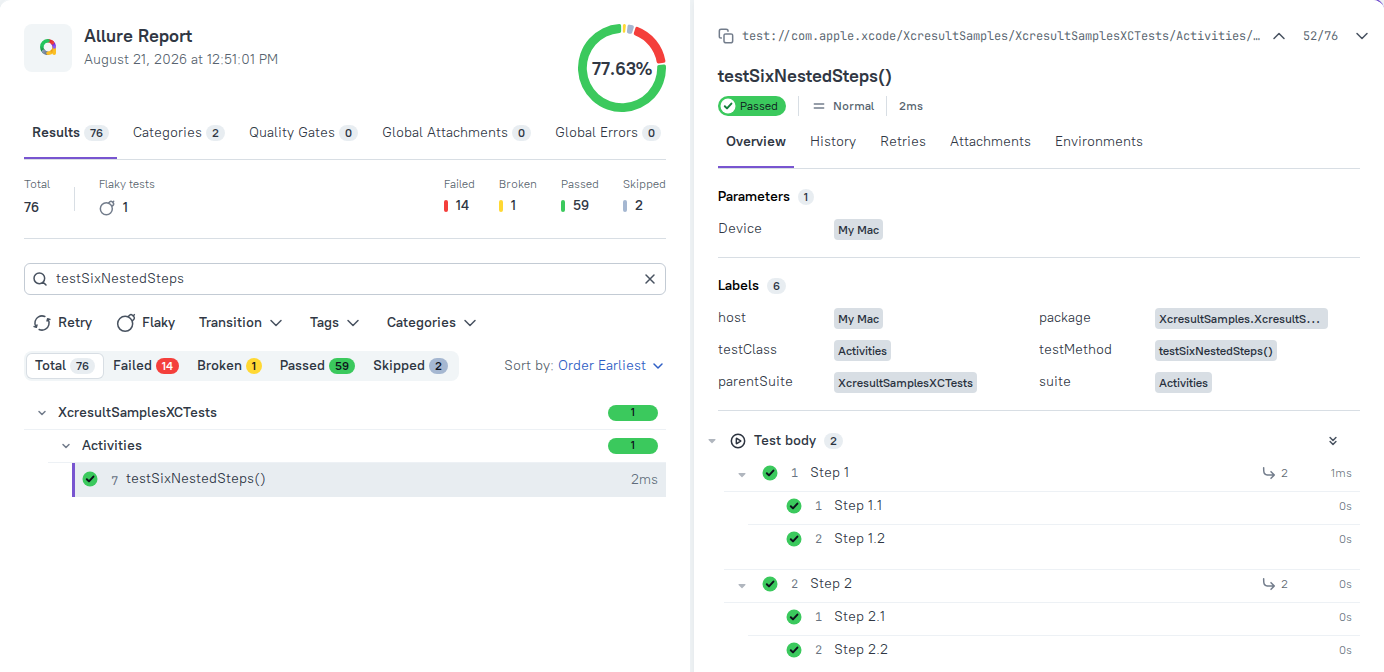Clear the search field with the X icon
The height and width of the screenshot is (672, 1384).
click(649, 279)
